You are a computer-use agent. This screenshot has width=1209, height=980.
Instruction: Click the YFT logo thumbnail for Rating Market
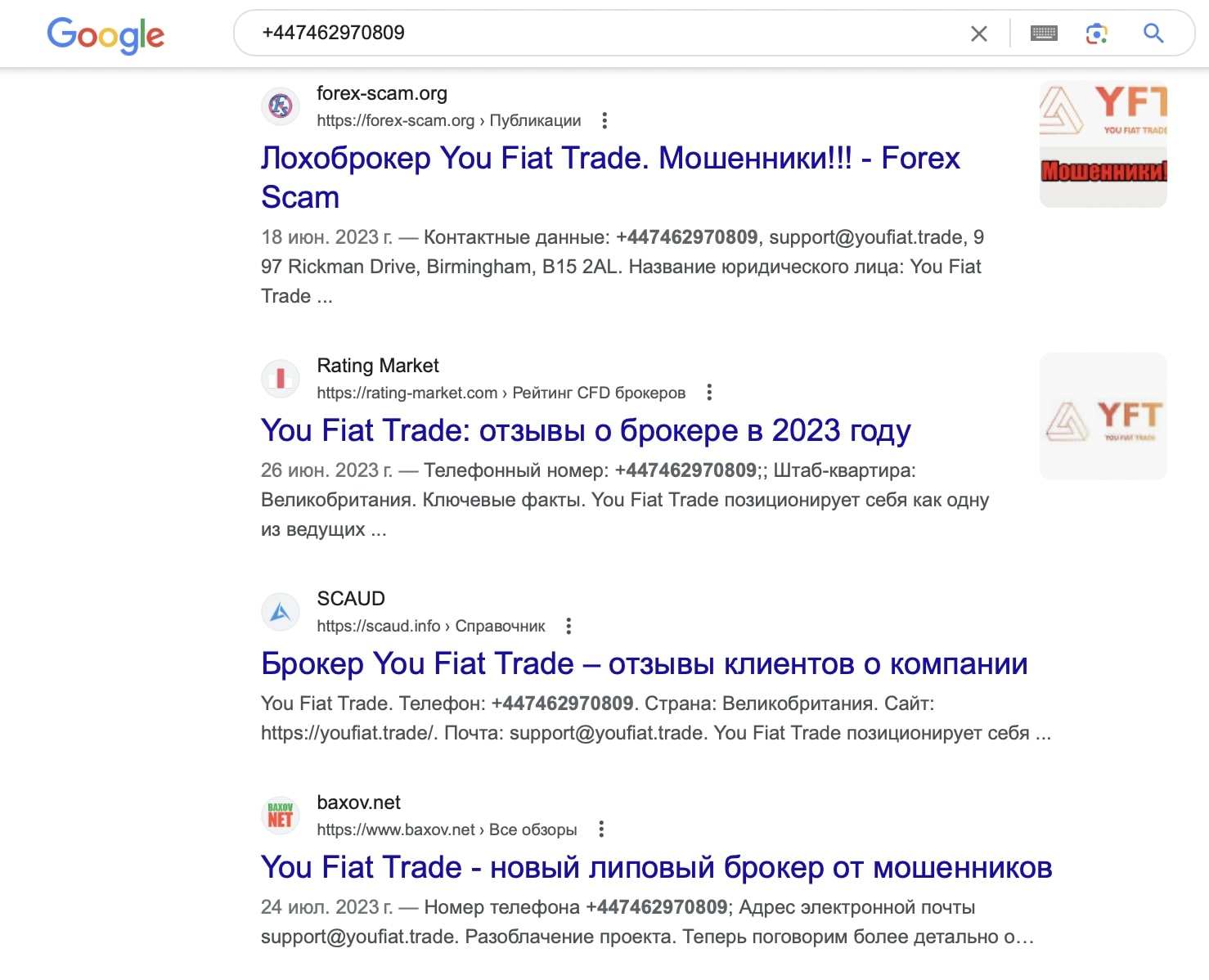click(1103, 416)
